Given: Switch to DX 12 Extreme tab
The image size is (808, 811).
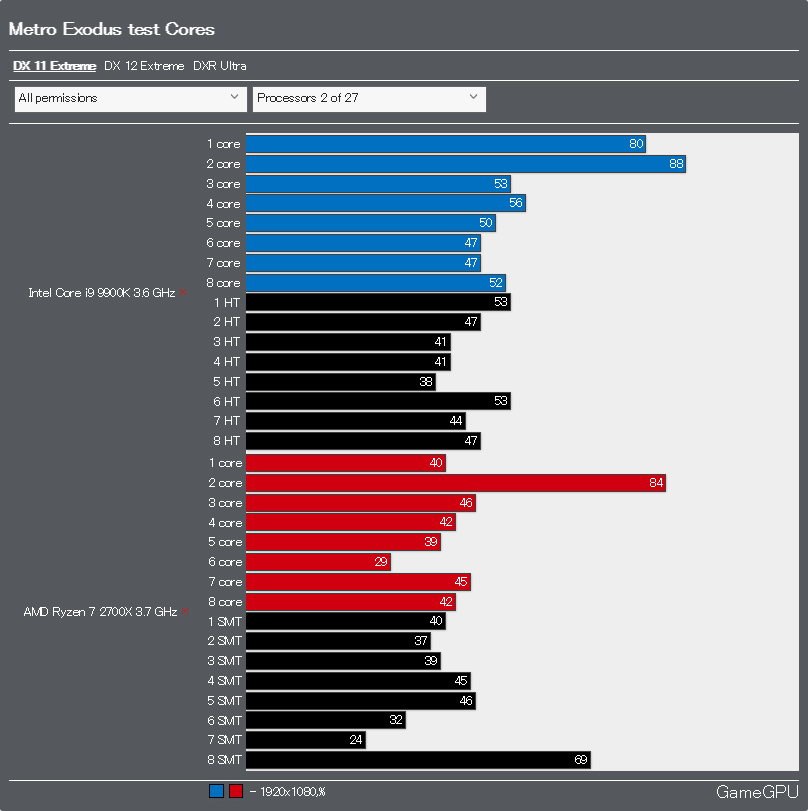Looking at the screenshot, I should (144, 66).
